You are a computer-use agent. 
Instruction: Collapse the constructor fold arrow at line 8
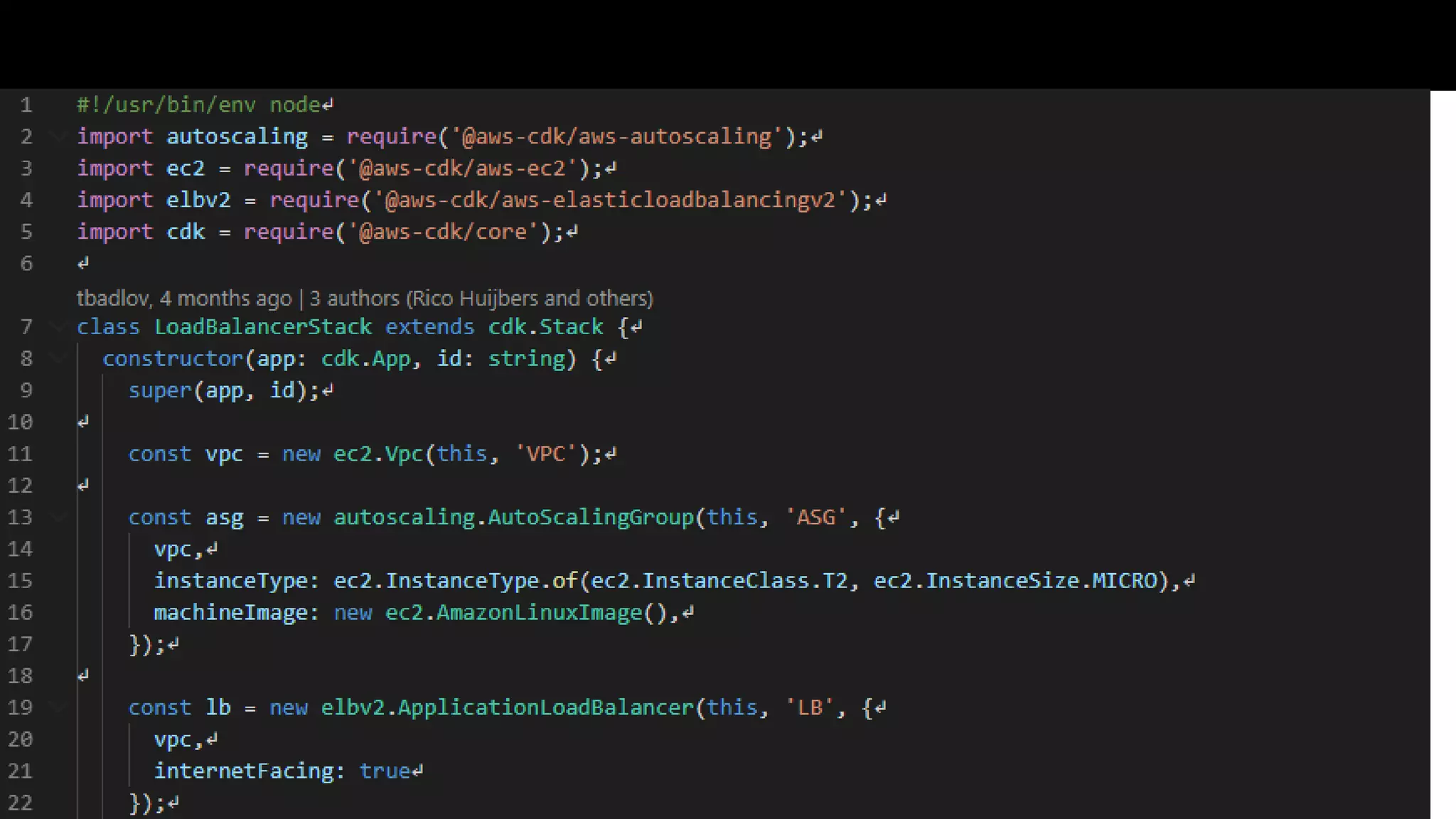[60, 358]
